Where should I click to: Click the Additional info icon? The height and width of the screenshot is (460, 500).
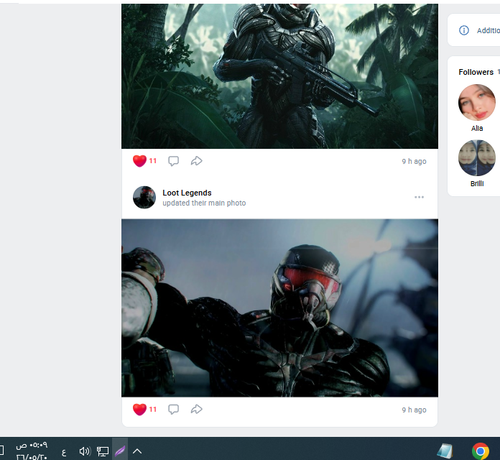[x=464, y=30]
